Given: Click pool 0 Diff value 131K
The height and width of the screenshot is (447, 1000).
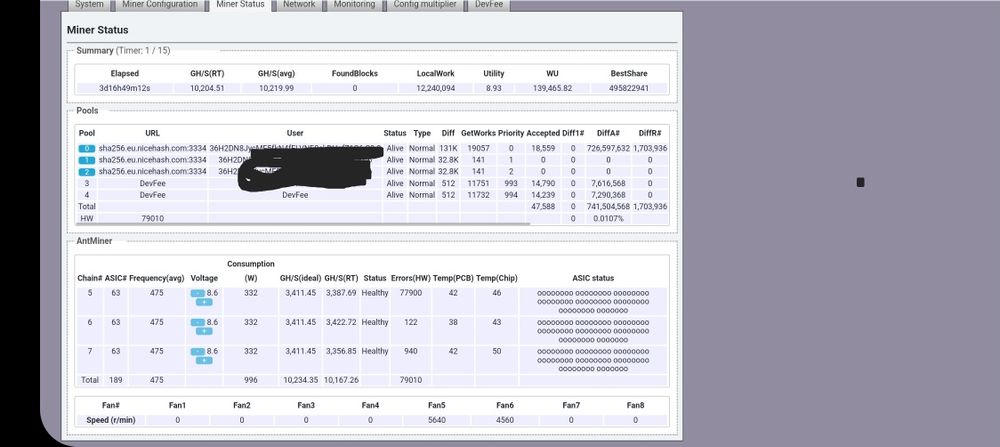Looking at the screenshot, I should [448, 148].
